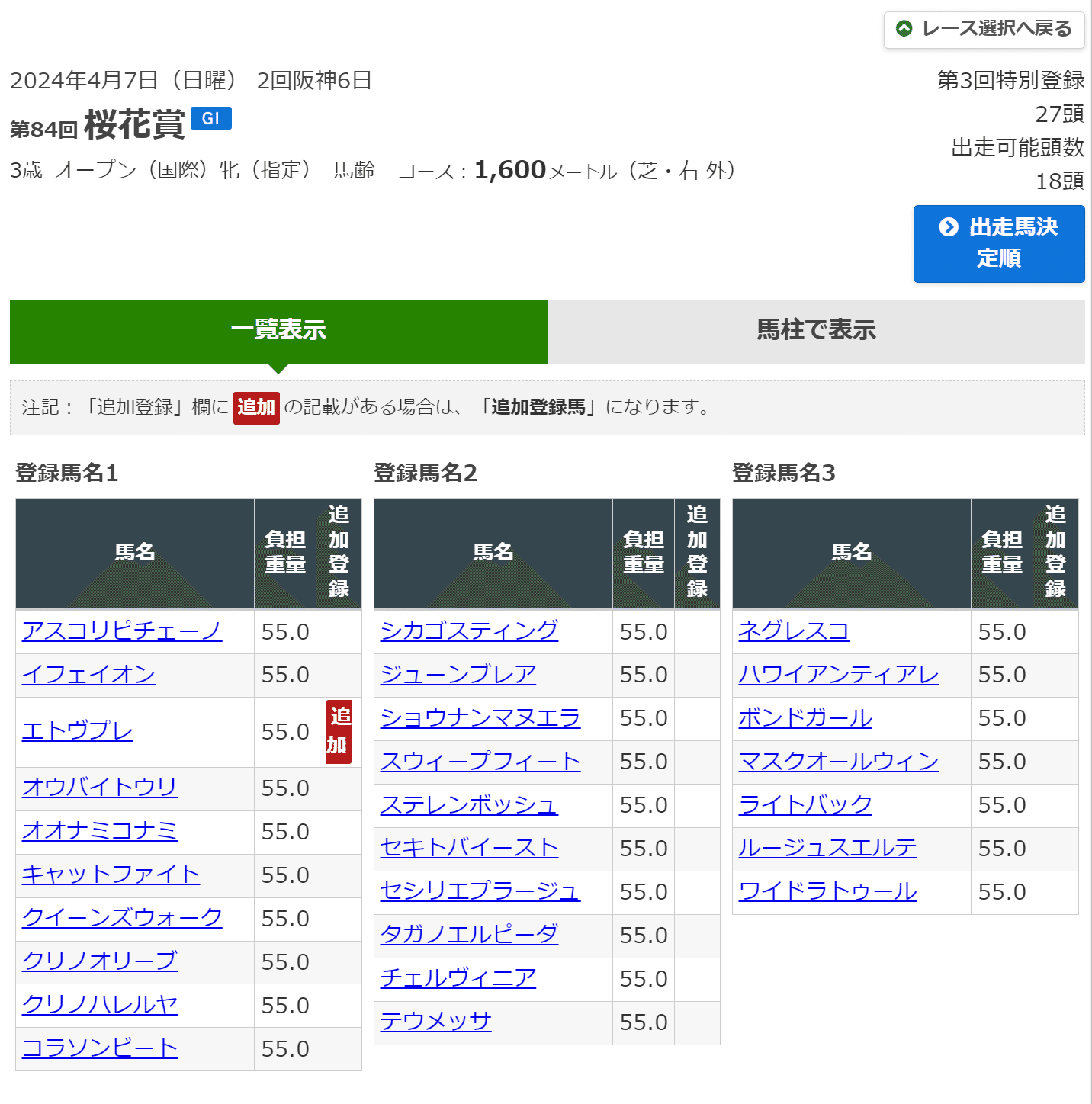Click the green up-arrow icon in レース選択へ戻る
Viewport: 1092px width, 1104px height.
[x=904, y=29]
